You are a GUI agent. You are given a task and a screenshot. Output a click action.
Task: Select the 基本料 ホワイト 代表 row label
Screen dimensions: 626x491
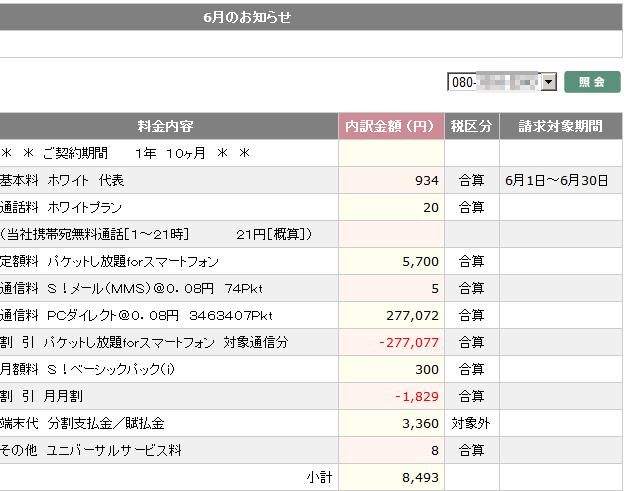point(62,180)
